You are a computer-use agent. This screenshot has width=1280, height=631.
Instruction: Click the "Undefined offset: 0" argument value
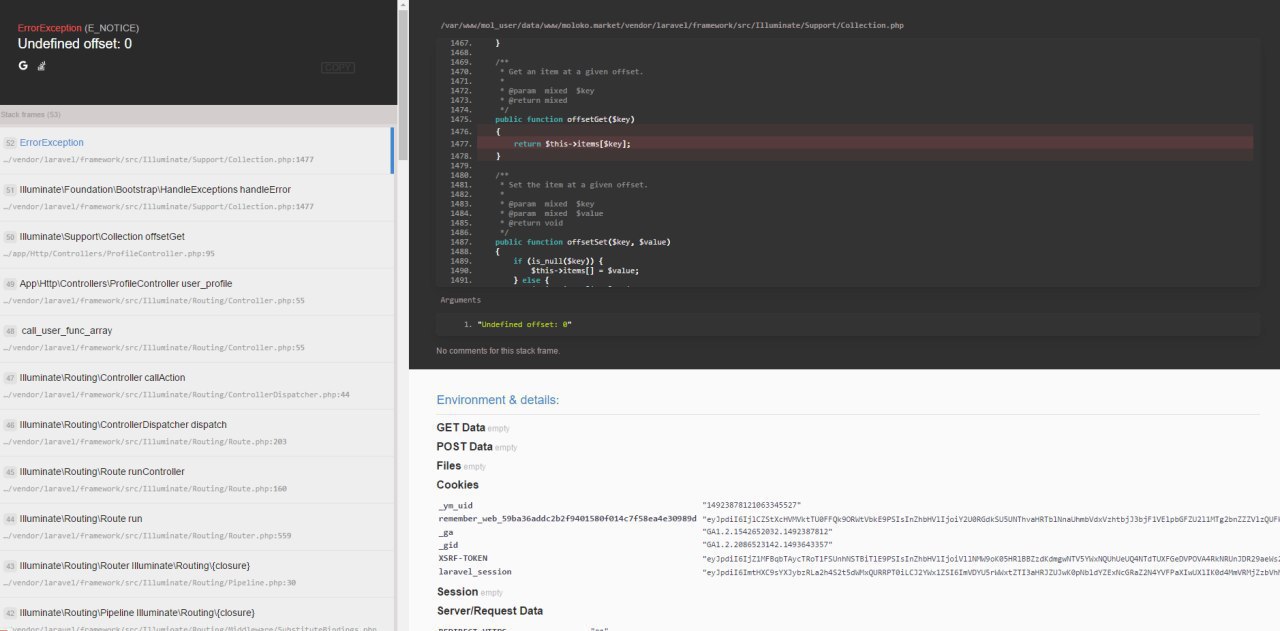tap(524, 325)
